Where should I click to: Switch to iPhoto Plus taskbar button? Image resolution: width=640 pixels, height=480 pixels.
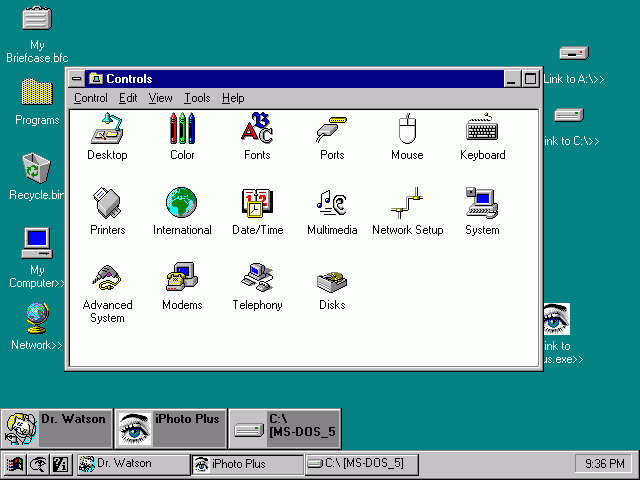[x=247, y=464]
